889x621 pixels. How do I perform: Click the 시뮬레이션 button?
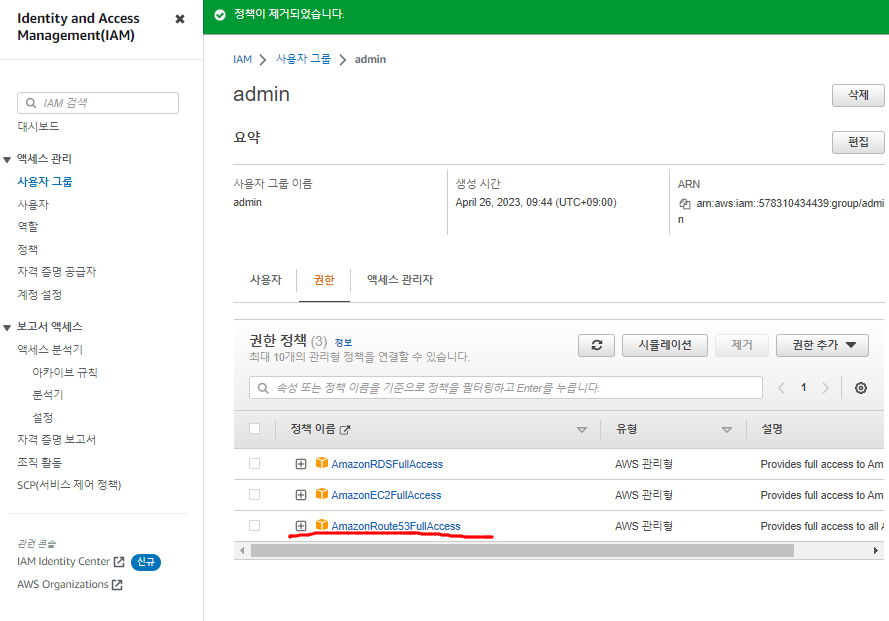coord(664,345)
